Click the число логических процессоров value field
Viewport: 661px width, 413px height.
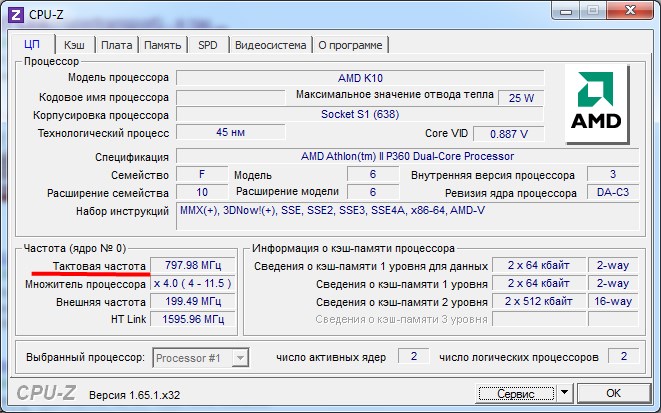623,357
